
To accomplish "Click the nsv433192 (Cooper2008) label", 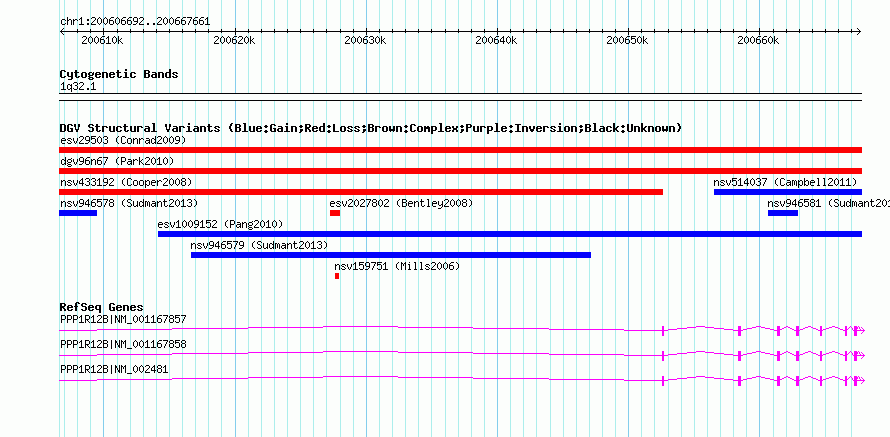I will [126, 182].
